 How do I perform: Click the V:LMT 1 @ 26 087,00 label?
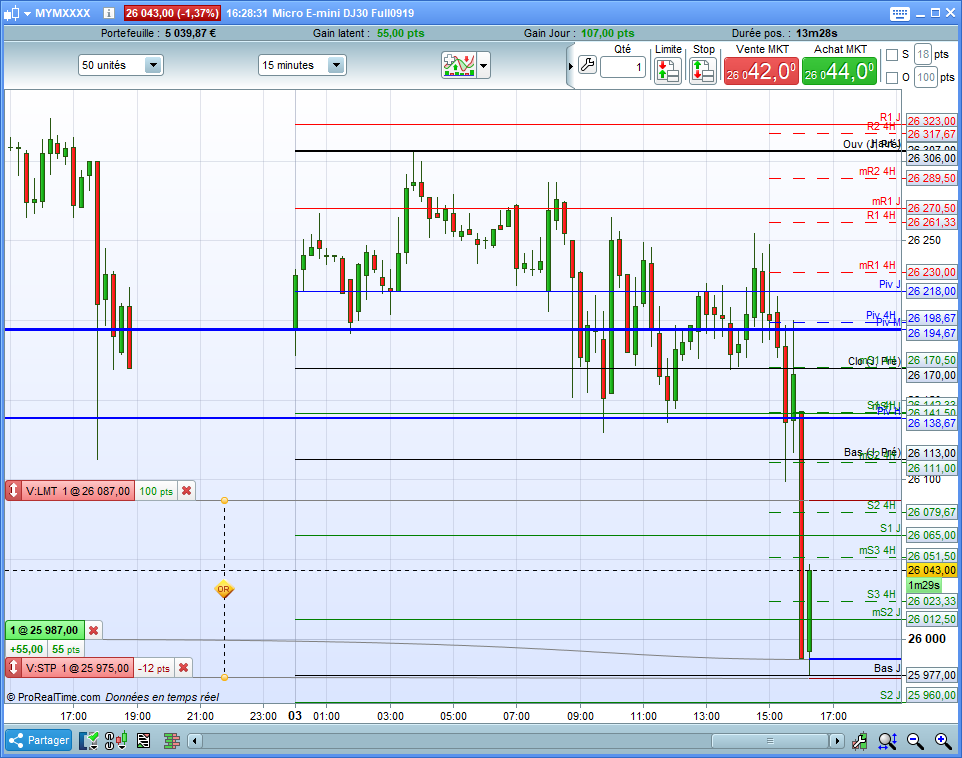[78, 491]
